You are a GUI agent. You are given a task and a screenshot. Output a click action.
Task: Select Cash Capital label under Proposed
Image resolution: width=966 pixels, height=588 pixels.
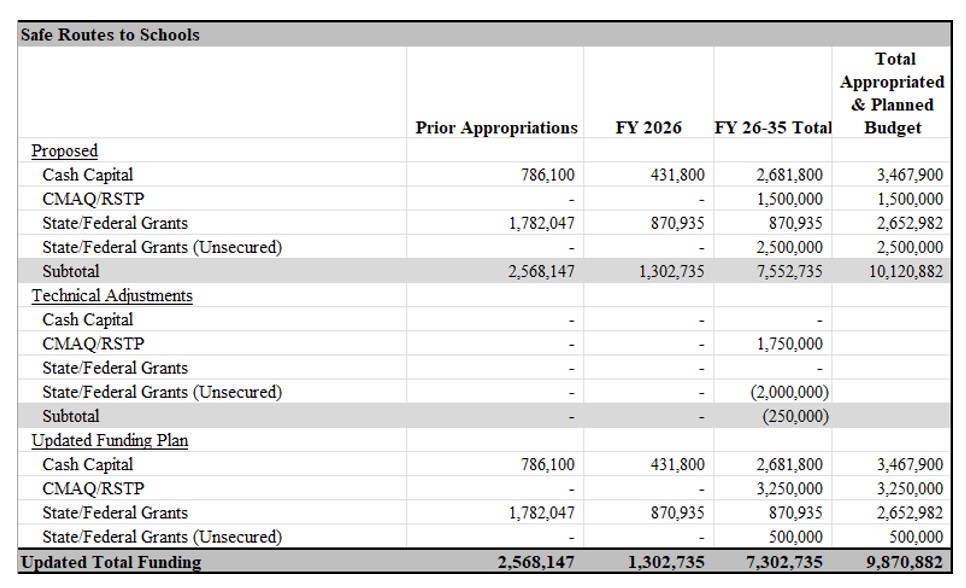(87, 175)
